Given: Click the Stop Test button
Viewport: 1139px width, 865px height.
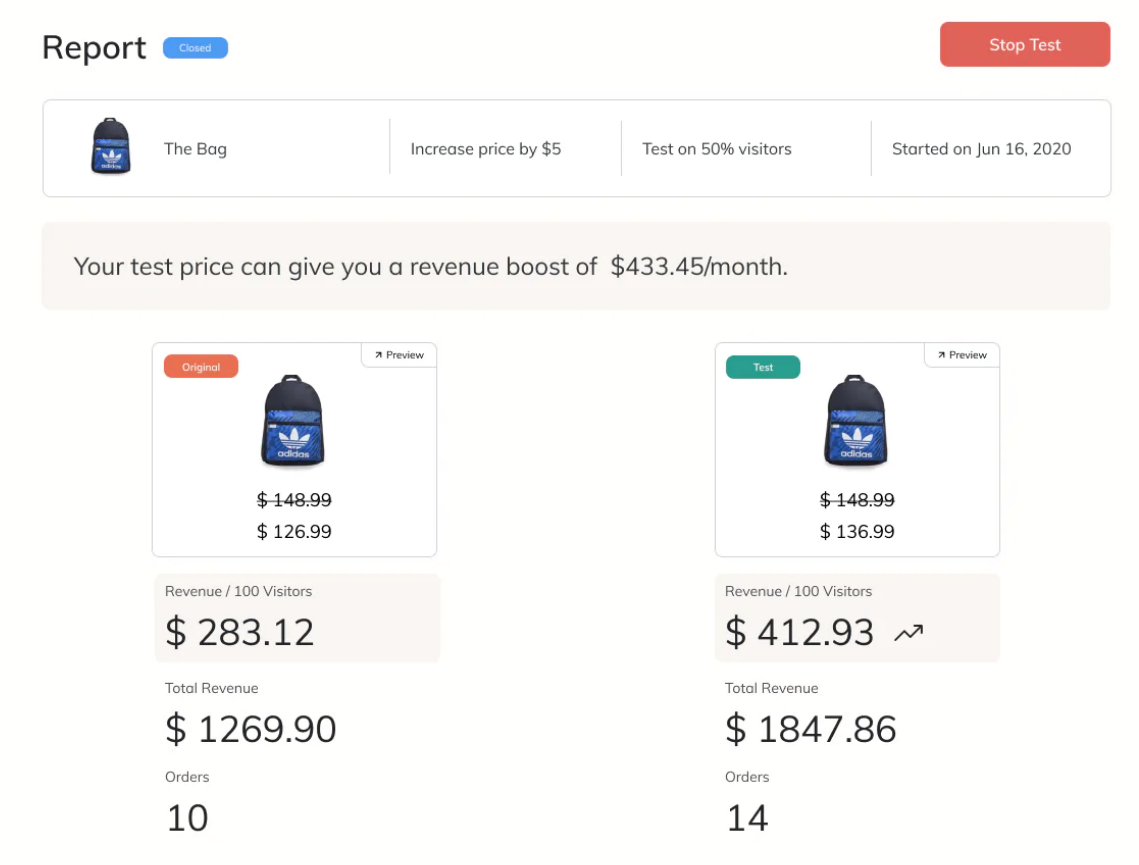Looking at the screenshot, I should (1024, 44).
